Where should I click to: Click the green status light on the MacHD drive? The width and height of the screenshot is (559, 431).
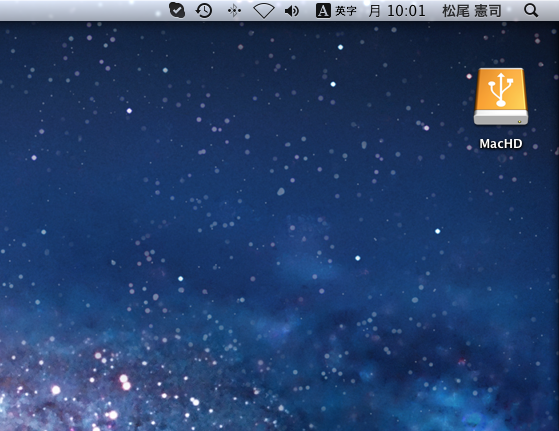pos(519,122)
